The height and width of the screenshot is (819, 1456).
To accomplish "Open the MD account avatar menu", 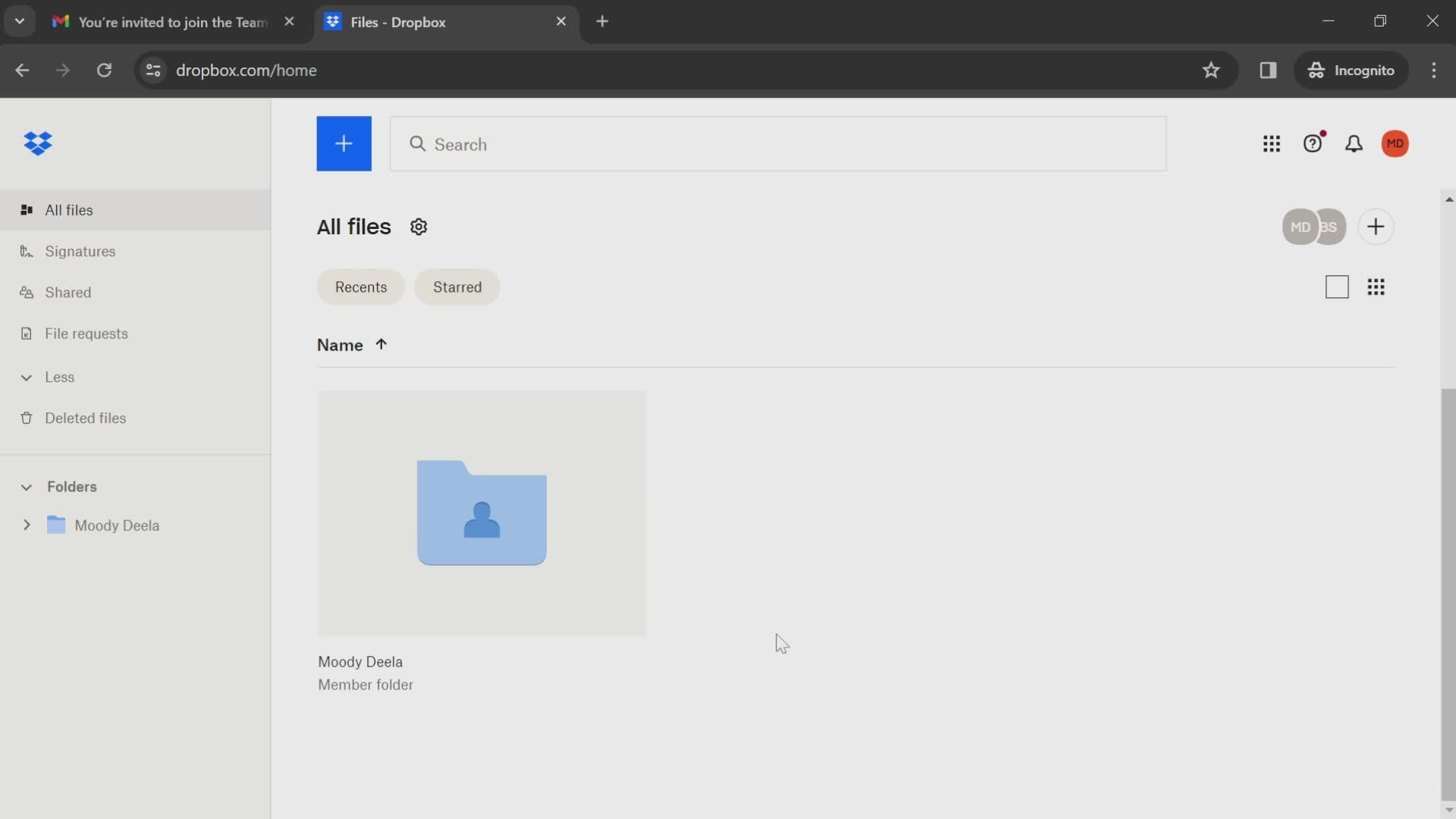I will [1395, 143].
